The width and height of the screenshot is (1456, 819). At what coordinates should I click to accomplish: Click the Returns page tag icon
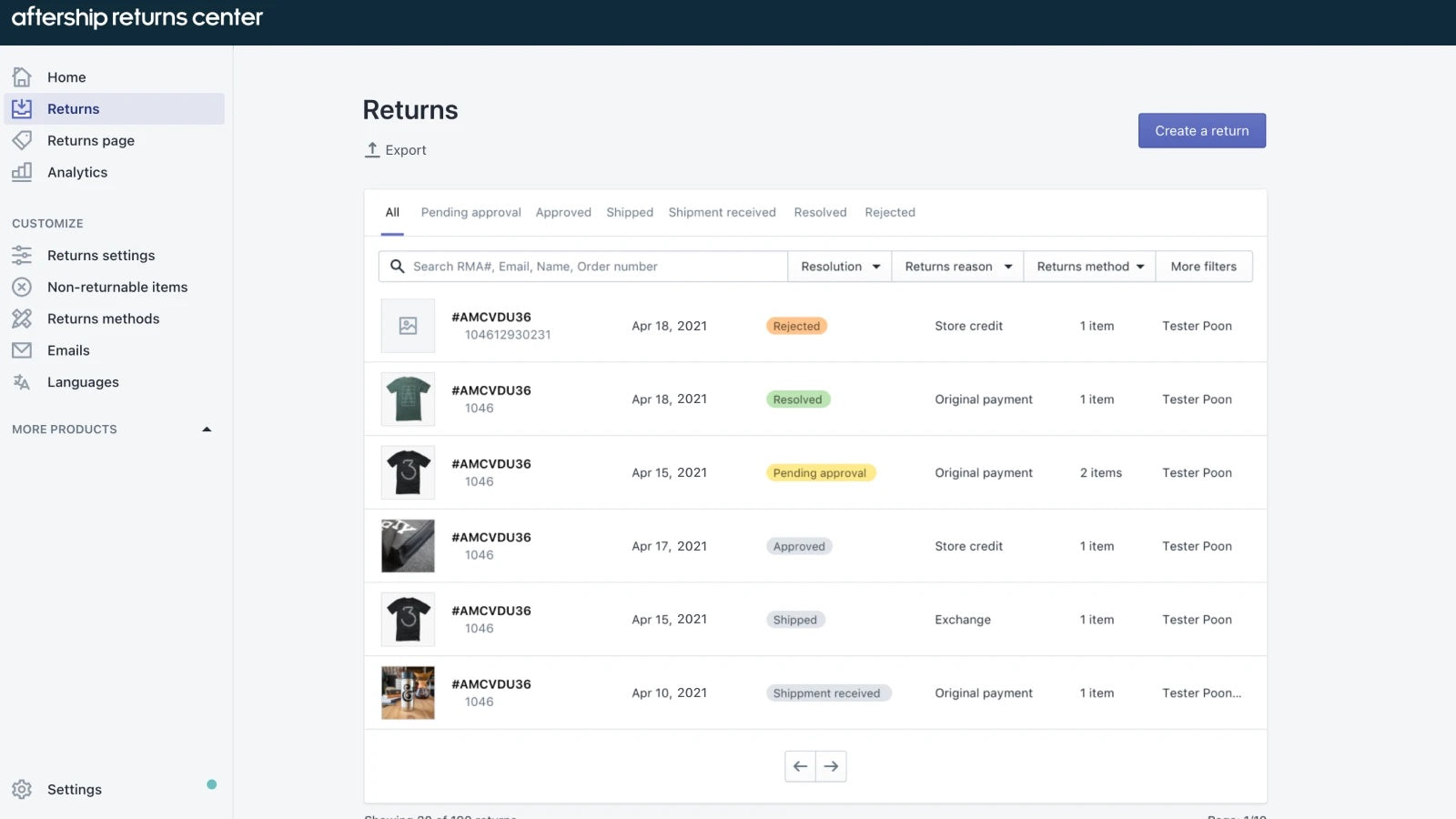coord(22,140)
